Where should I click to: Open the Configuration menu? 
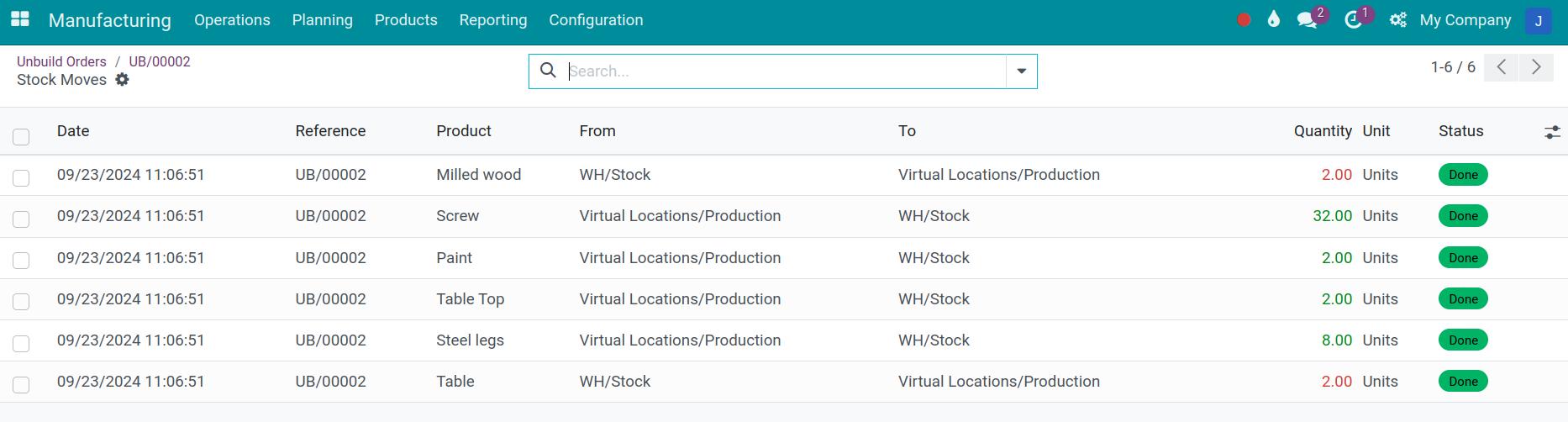[596, 20]
